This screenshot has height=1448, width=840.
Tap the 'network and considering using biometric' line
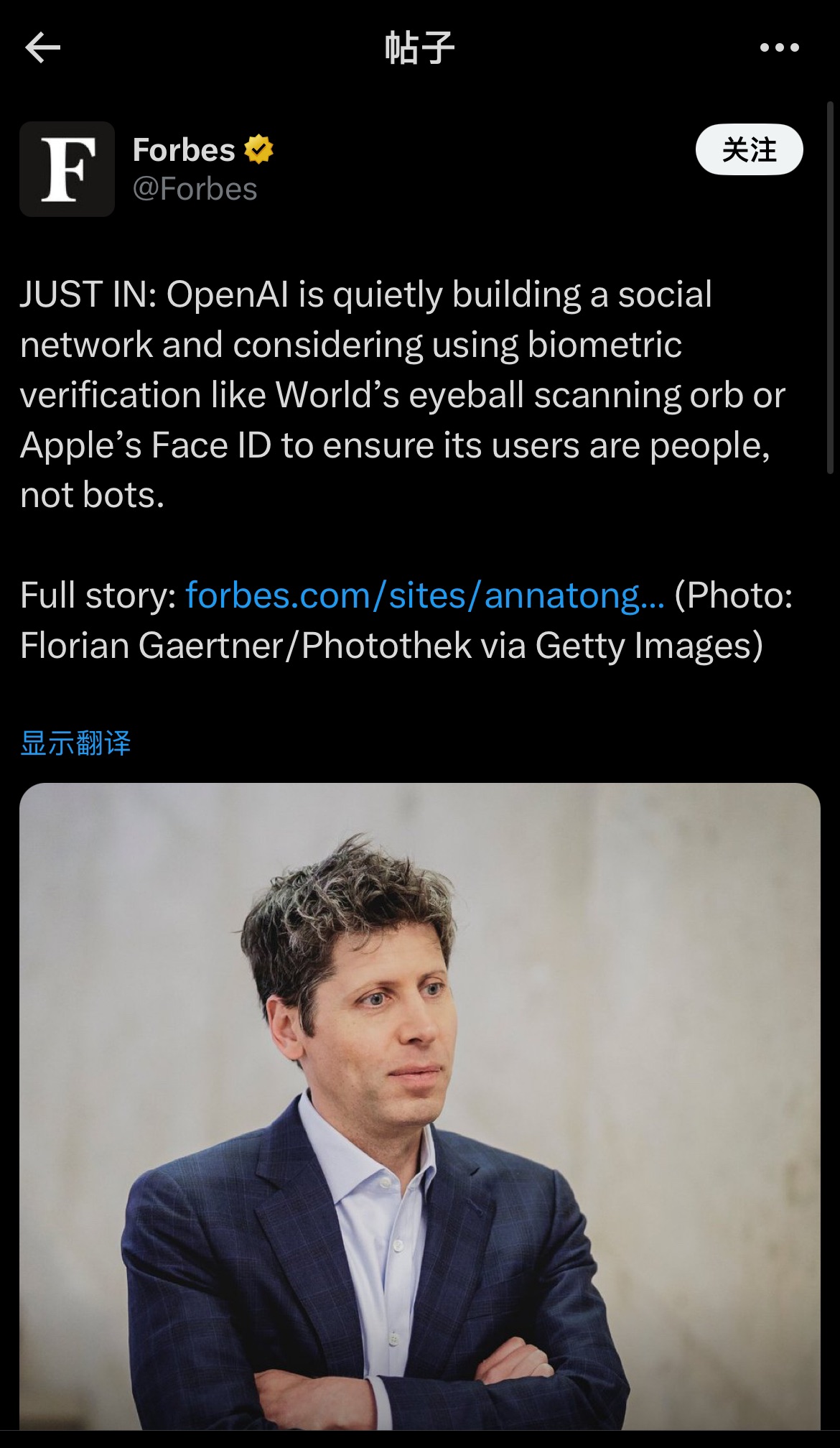click(350, 344)
